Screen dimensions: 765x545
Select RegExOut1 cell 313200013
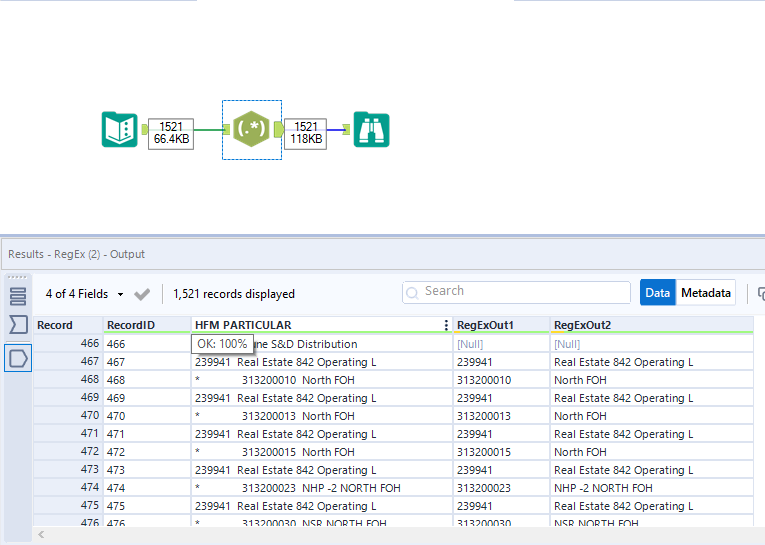tap(501, 416)
